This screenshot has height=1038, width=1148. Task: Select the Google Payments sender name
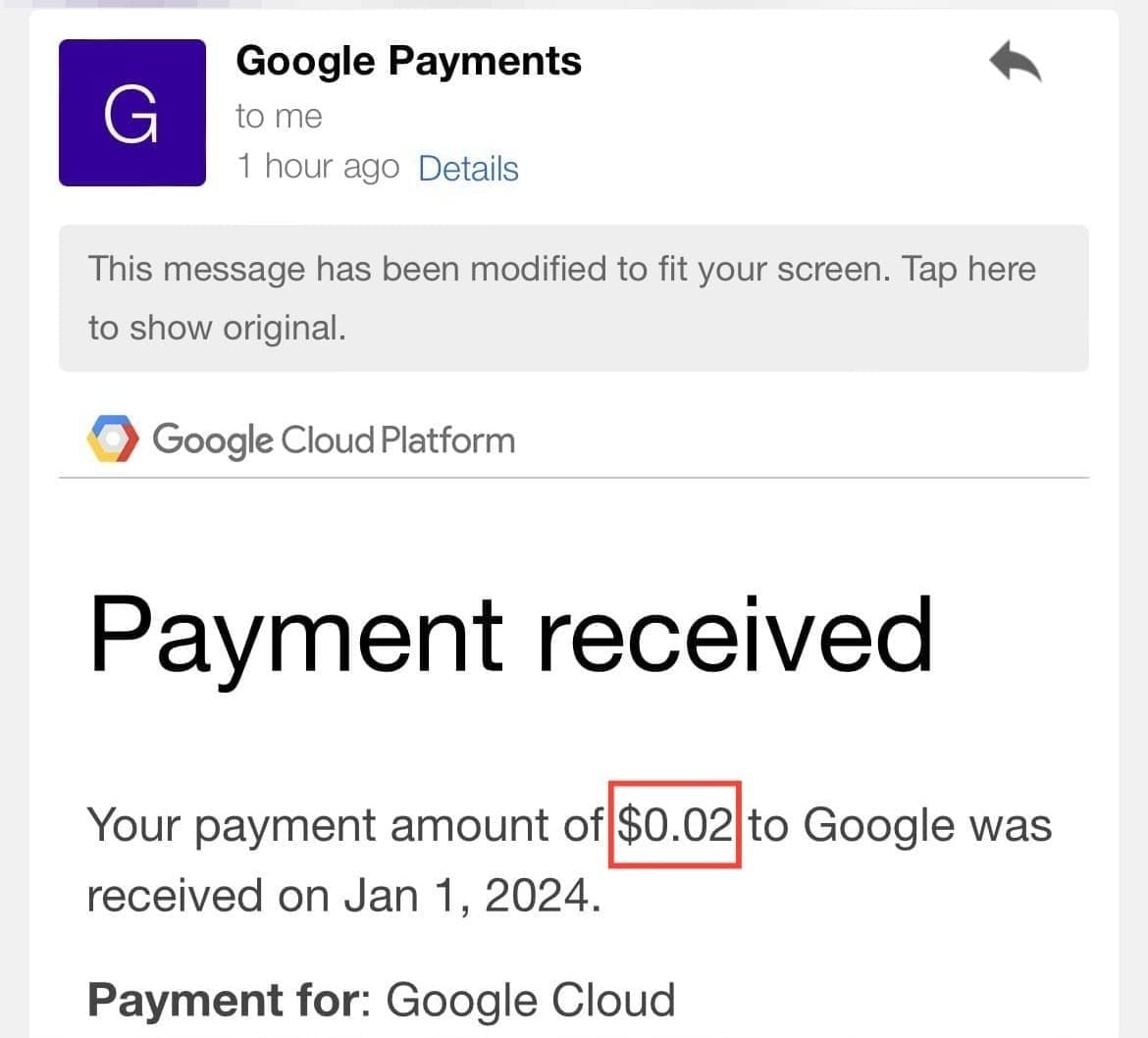[x=408, y=61]
